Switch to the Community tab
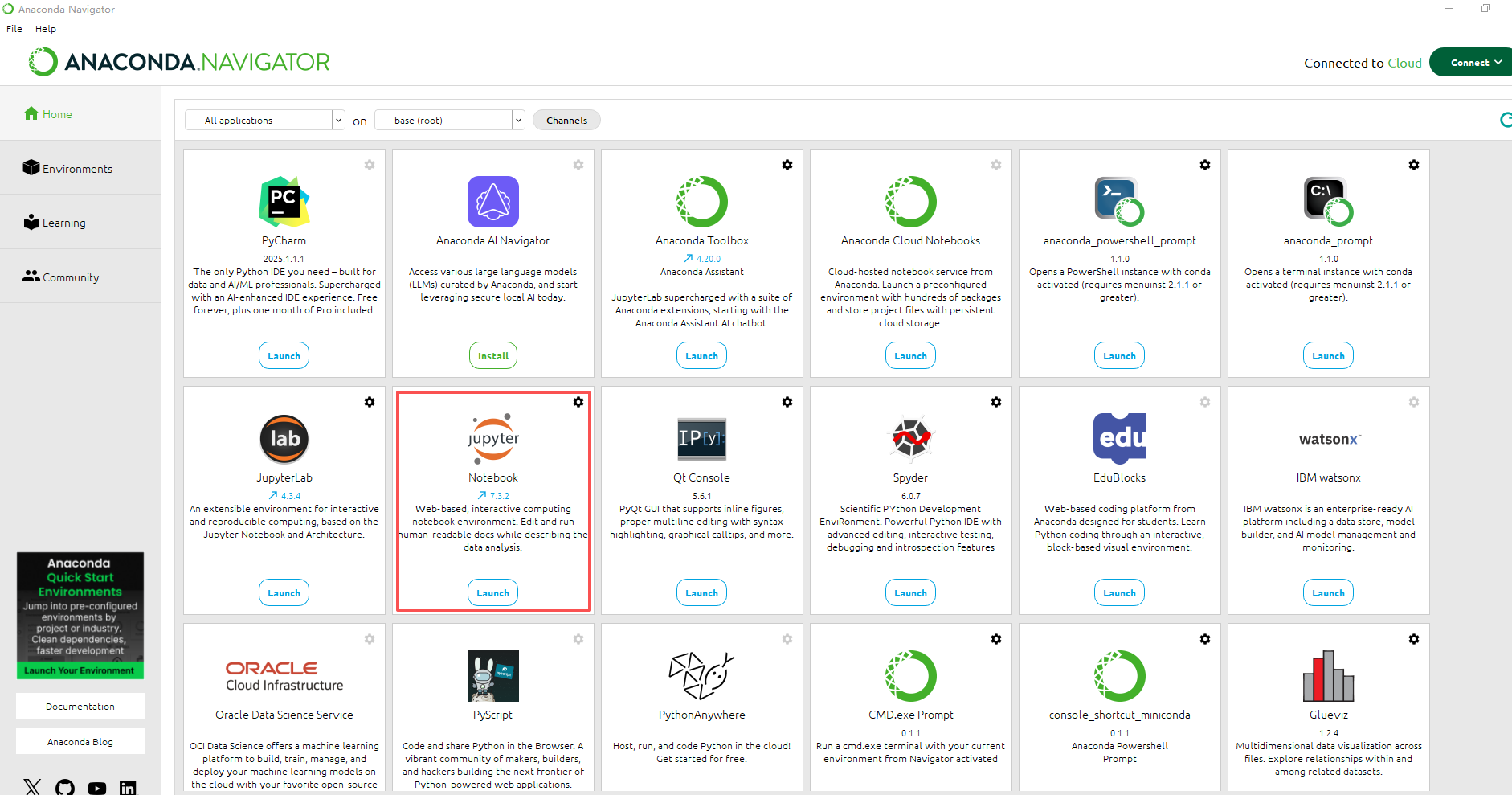Screen dimensions: 1512x795 [x=80, y=277]
